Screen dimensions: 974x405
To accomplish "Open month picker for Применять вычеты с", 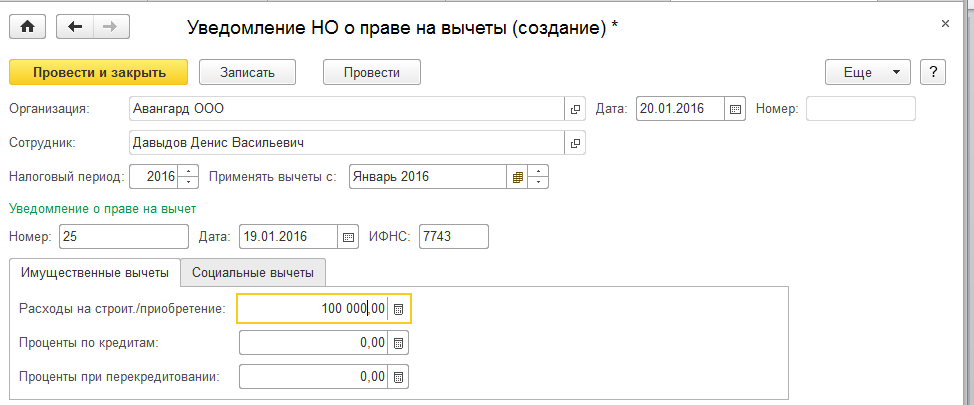I will (518, 177).
